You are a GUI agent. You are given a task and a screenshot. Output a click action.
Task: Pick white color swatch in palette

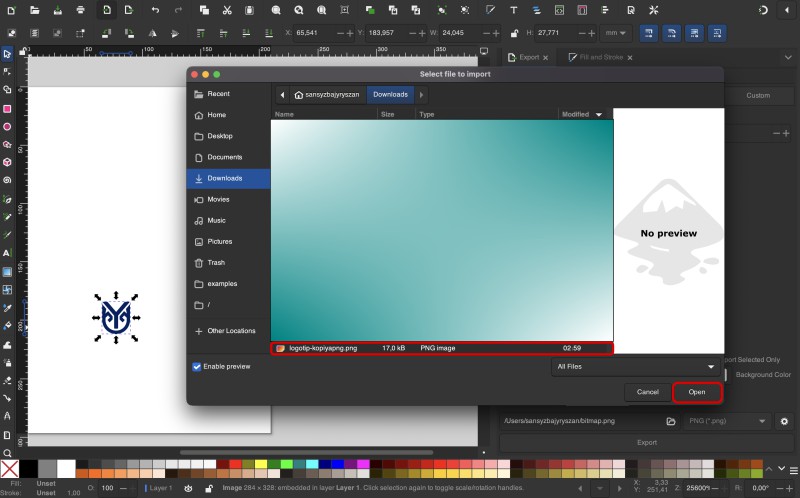point(66,469)
